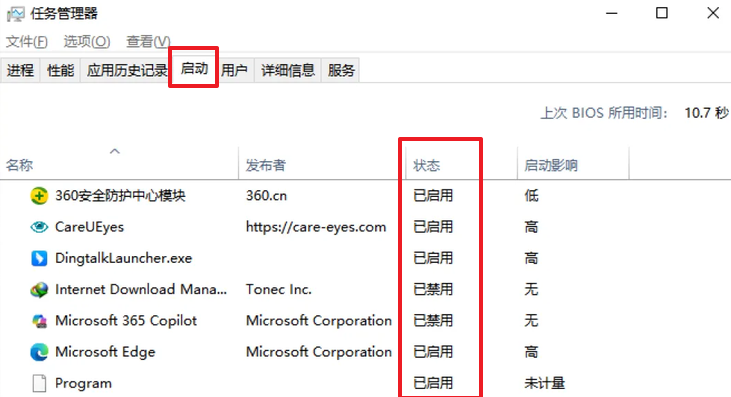Image resolution: width=731 pixels, height=397 pixels.
Task: Click the 10.7 秒 BIOS time value
Action: click(706, 113)
